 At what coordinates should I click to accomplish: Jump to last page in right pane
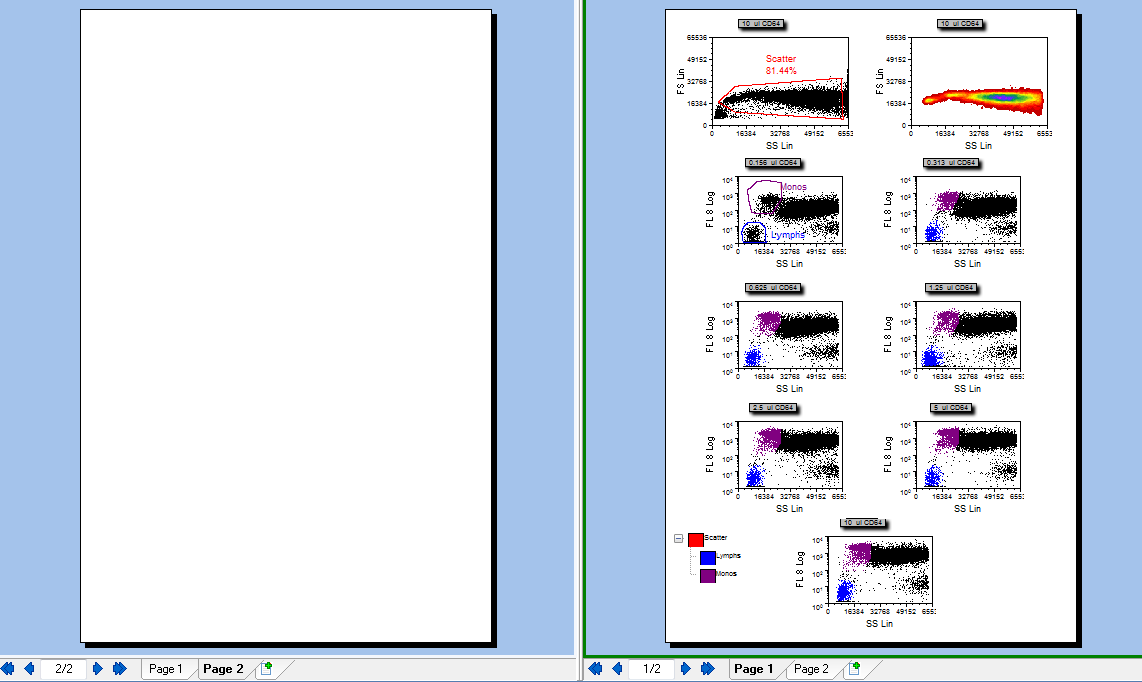(x=708, y=669)
